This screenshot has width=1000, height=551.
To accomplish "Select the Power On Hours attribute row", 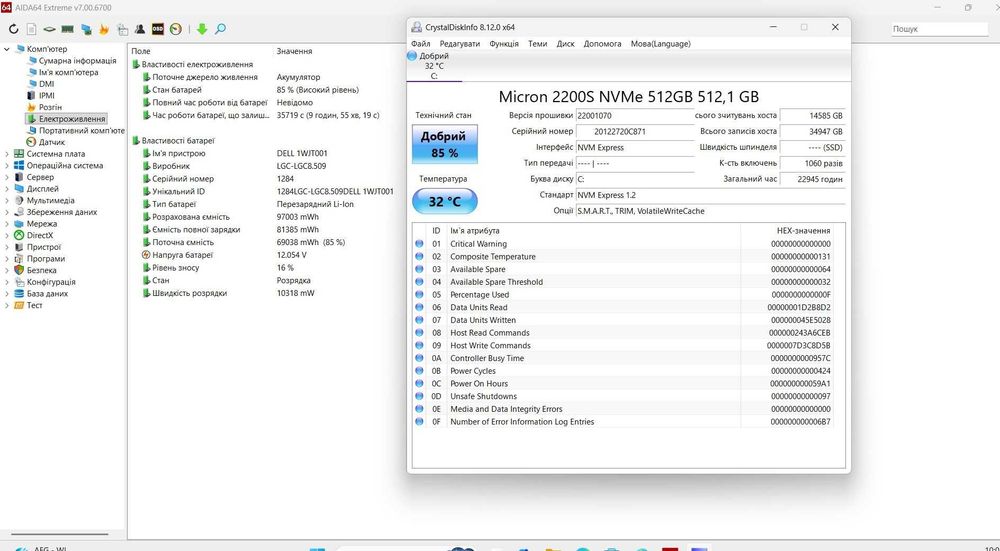I will 625,384.
